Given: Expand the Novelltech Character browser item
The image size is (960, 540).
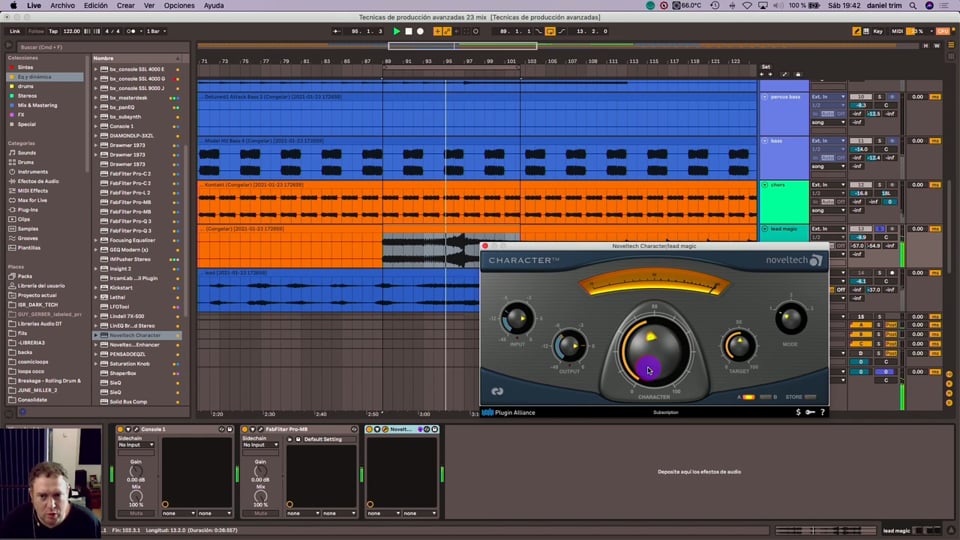Looking at the screenshot, I should tap(96, 336).
